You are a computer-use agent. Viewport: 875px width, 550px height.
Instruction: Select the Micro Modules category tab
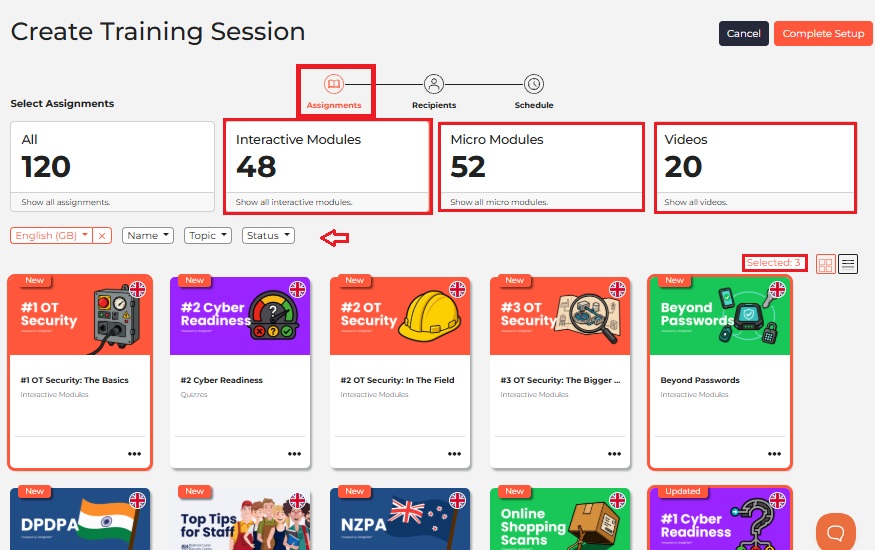coord(541,166)
